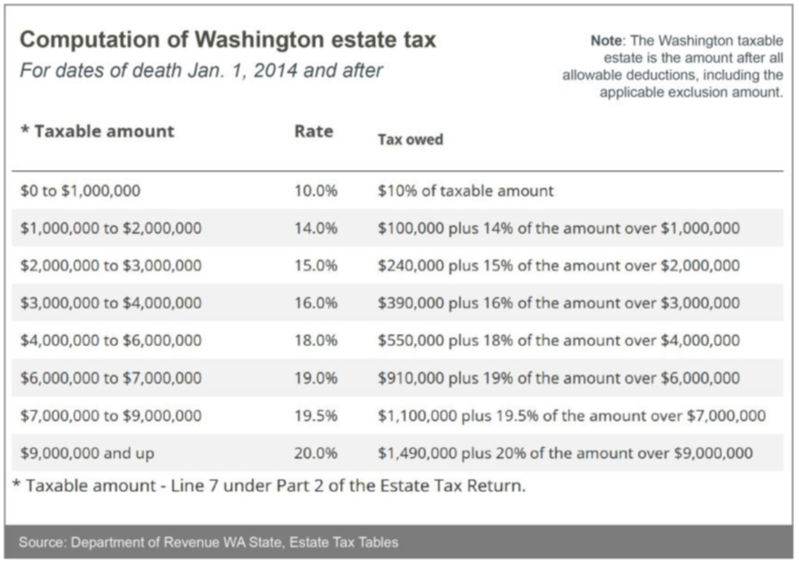
Task: Click the "For dates of death" subtitle
Action: tap(202, 72)
